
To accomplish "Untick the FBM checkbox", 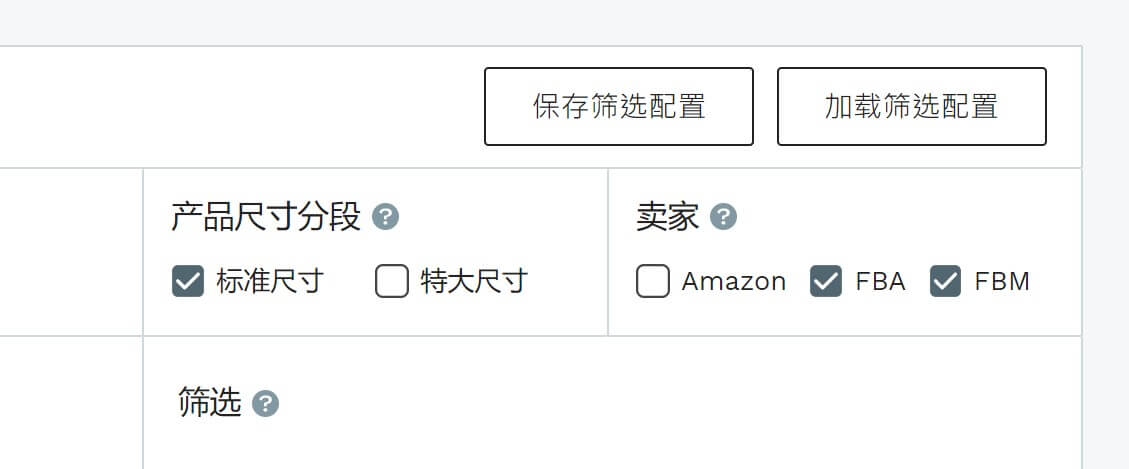I will 945,281.
